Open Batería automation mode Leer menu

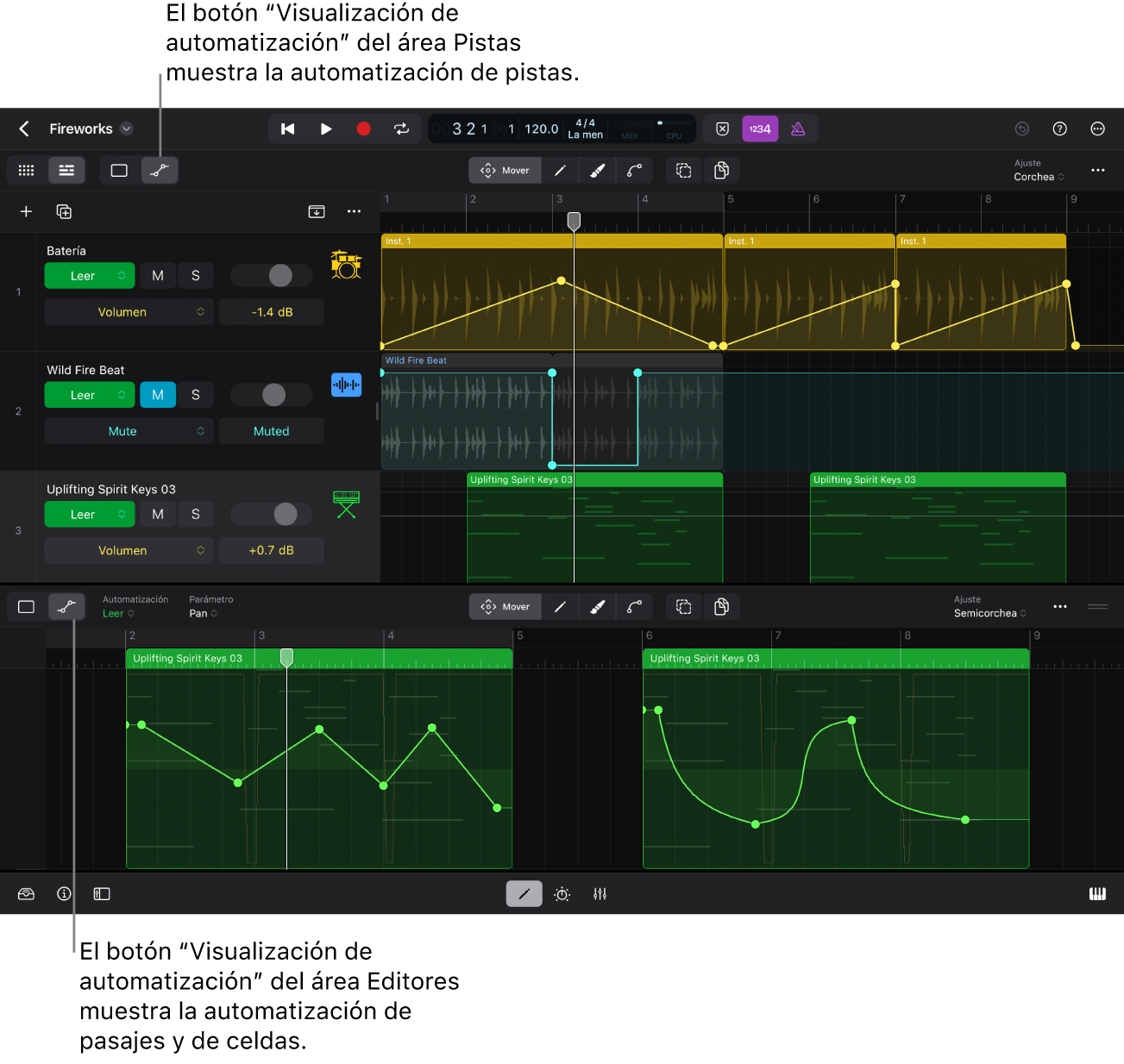(90, 276)
